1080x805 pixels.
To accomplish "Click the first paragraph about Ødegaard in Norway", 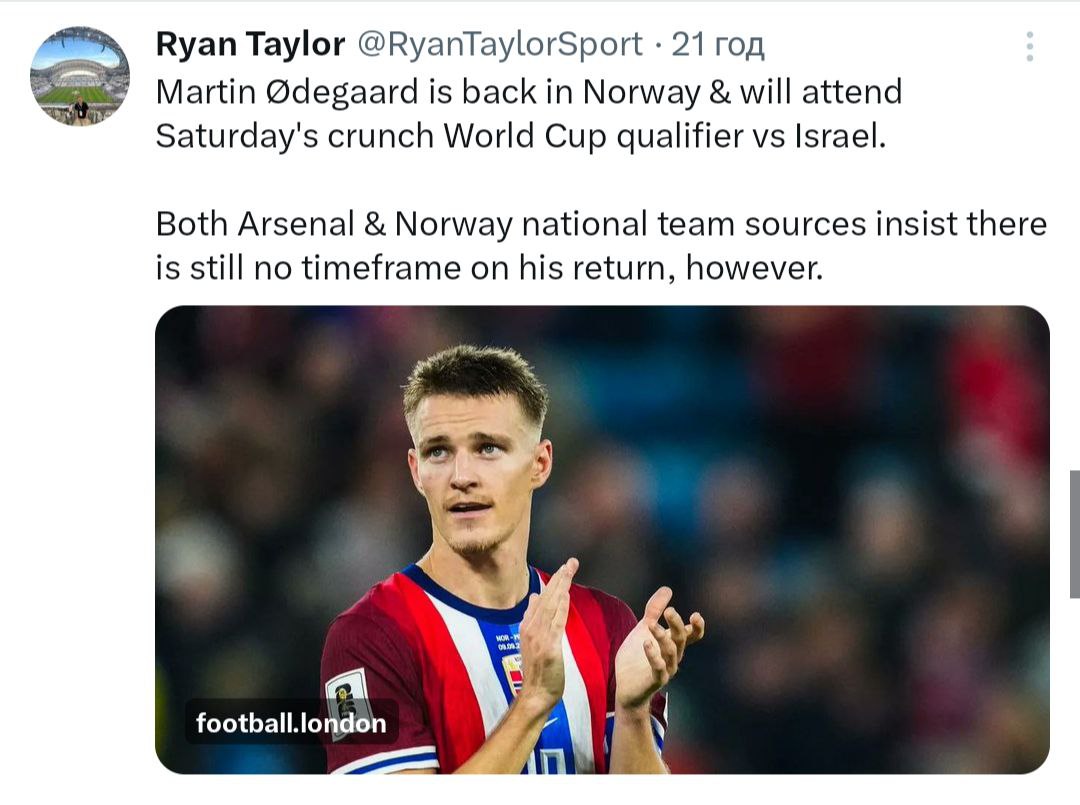I will coord(528,114).
